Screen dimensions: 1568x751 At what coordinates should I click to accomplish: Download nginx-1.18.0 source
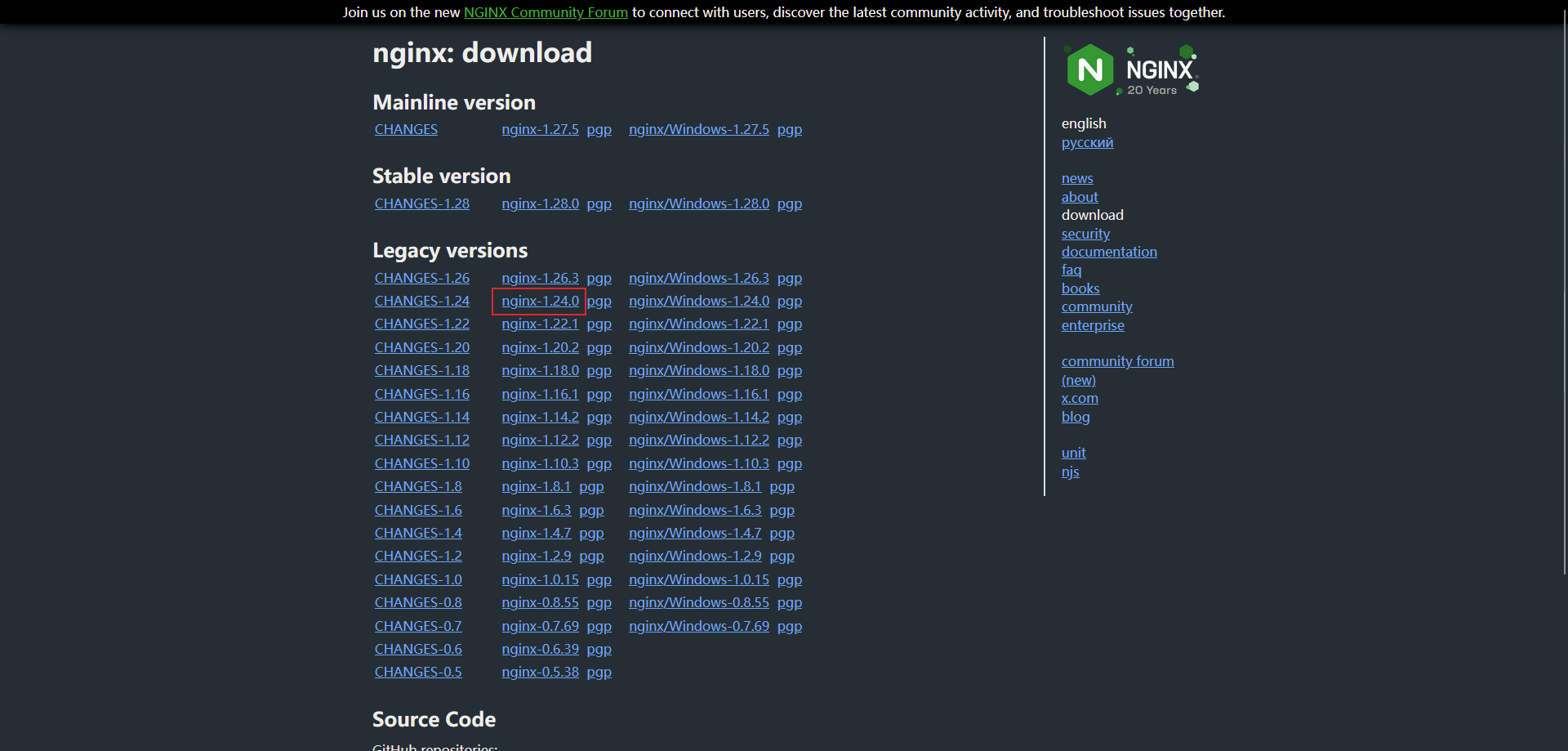coord(540,370)
